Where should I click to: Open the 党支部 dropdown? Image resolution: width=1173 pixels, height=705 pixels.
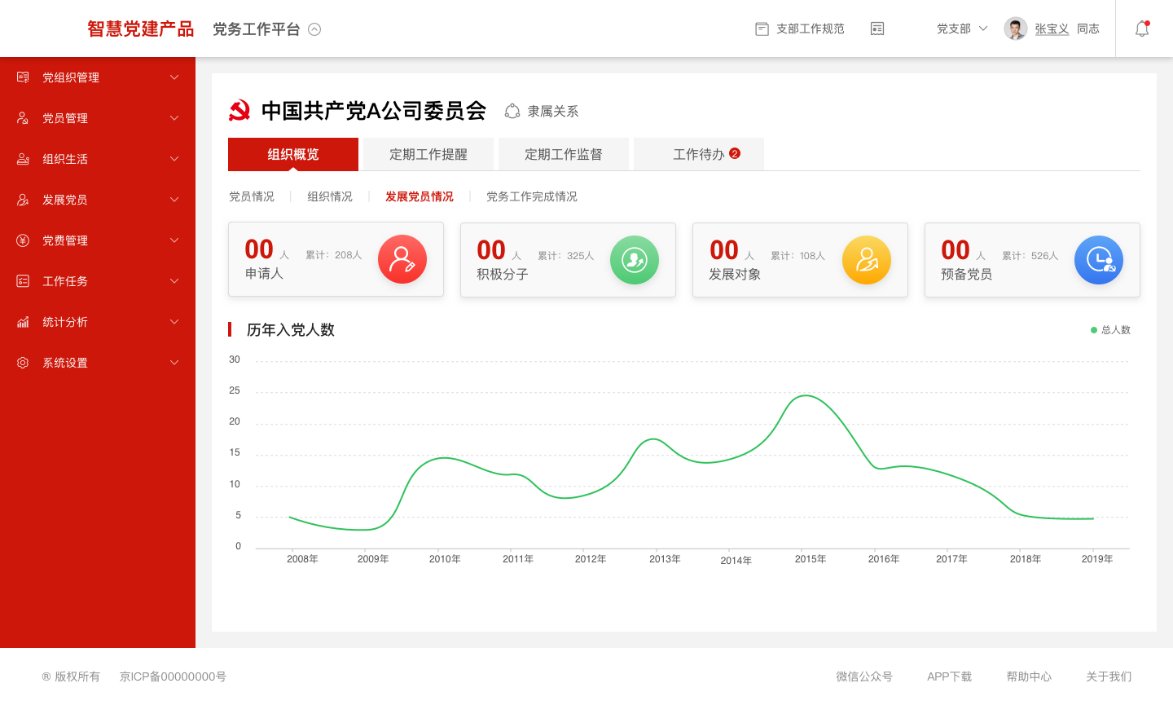click(962, 28)
